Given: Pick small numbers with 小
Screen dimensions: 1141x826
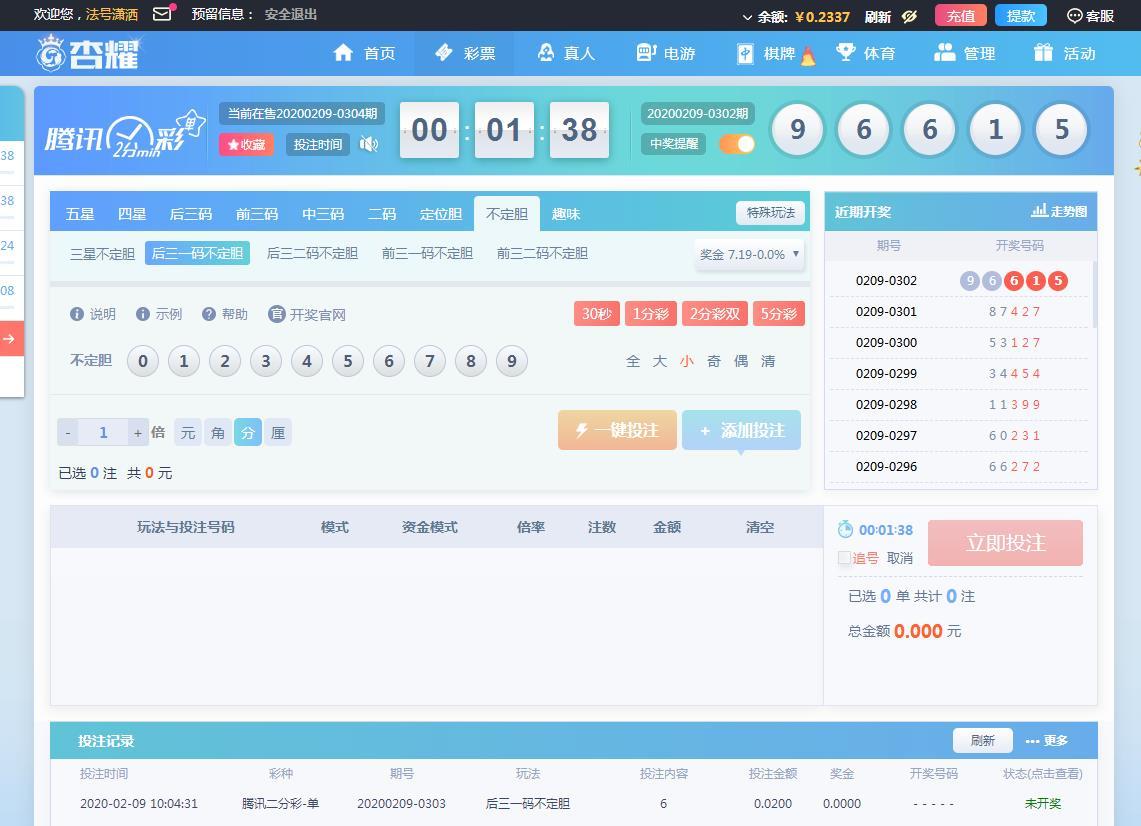Looking at the screenshot, I should pos(687,361).
